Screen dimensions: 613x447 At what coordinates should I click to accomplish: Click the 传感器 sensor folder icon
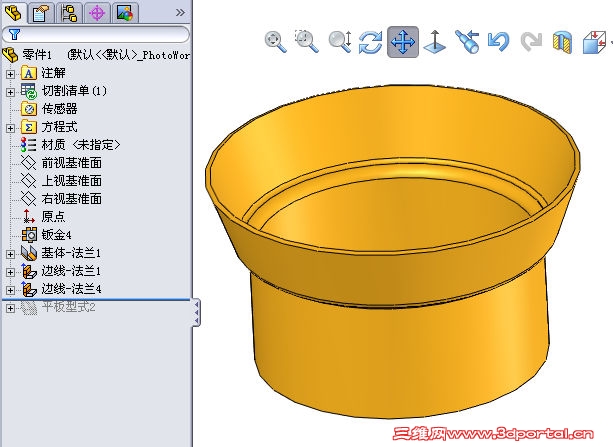29,109
